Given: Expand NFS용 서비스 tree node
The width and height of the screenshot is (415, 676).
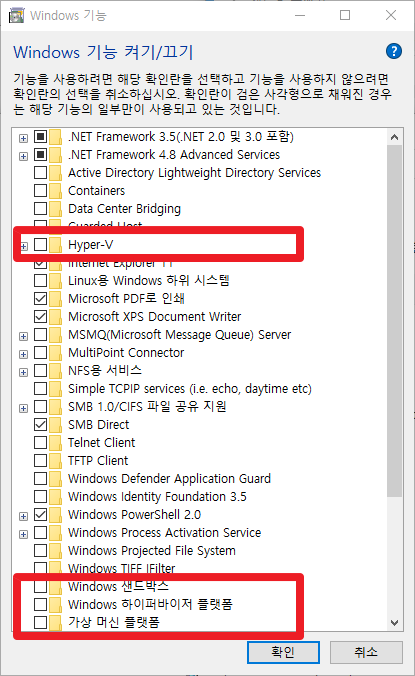Looking at the screenshot, I should pyautogui.click(x=24, y=372).
